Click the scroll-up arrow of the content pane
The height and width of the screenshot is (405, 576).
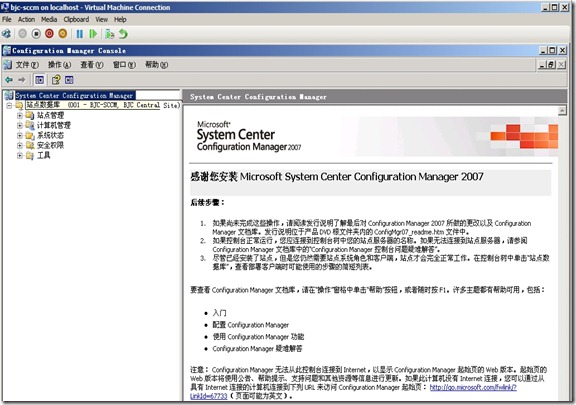[562, 111]
